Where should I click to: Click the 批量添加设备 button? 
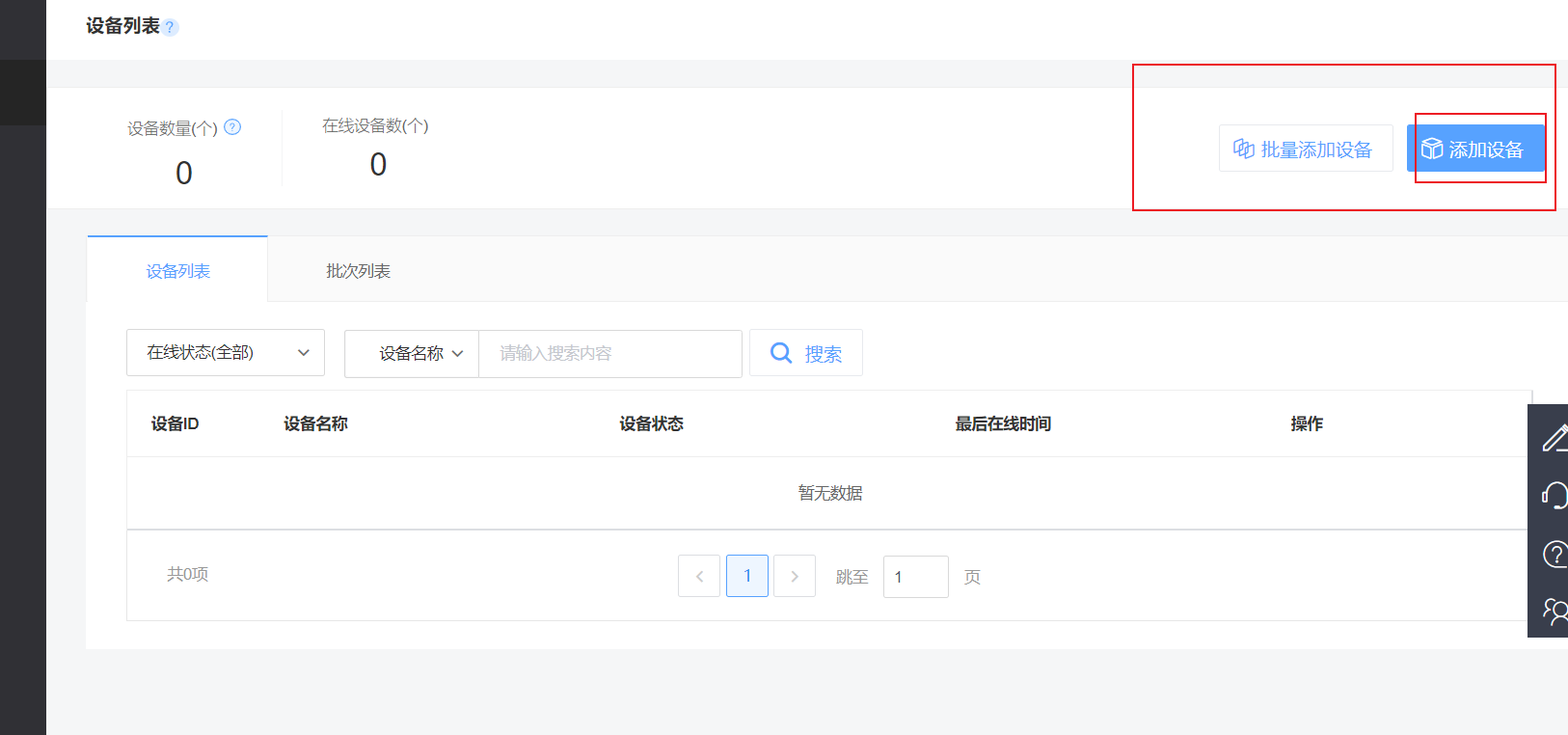pos(1306,149)
